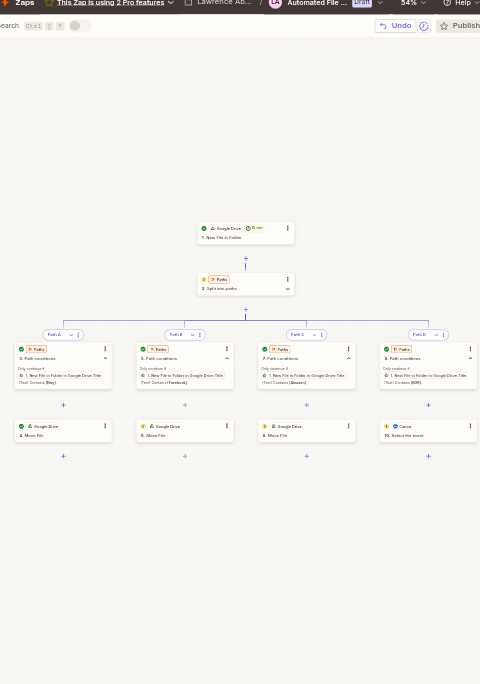Open the version history clock icon
480x684 pixels.
tap(424, 26)
